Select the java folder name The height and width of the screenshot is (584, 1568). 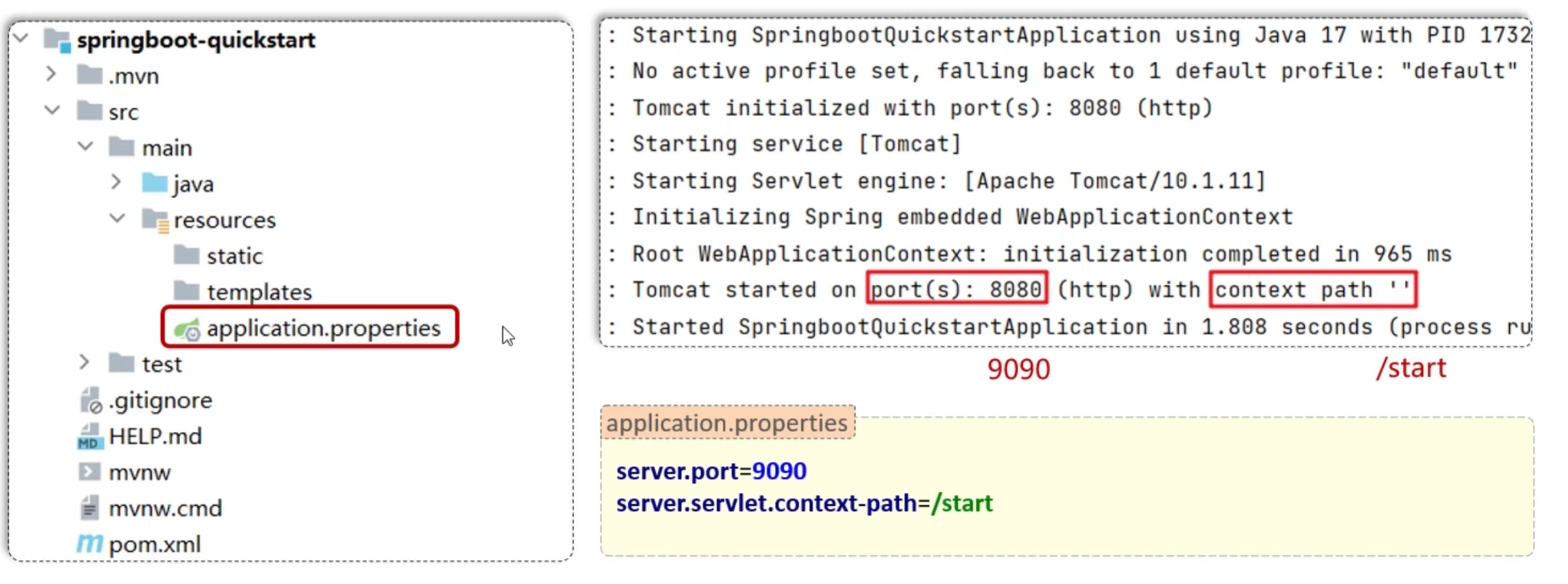[x=194, y=185]
